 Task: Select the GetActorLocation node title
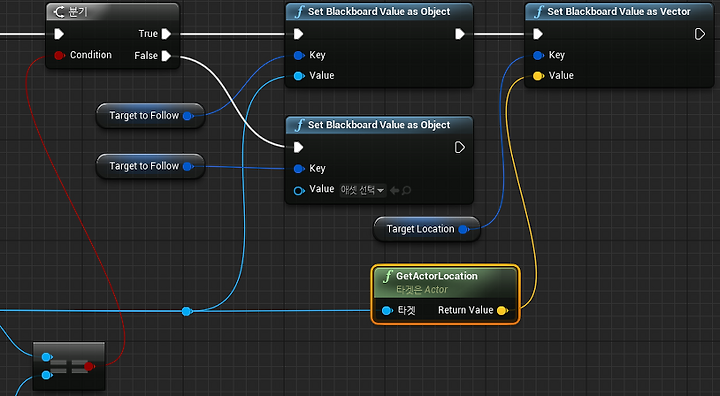coord(437,276)
